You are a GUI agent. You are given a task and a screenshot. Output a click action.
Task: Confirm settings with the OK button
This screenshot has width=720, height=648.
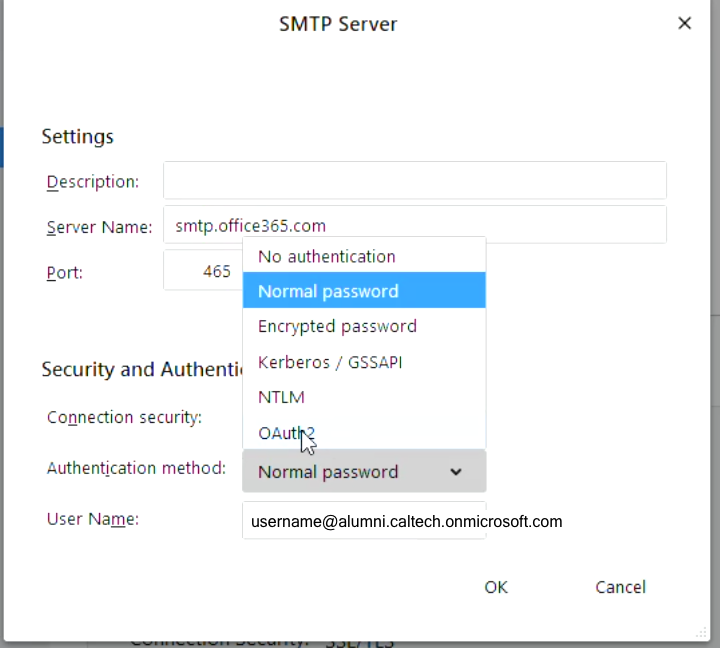click(496, 587)
